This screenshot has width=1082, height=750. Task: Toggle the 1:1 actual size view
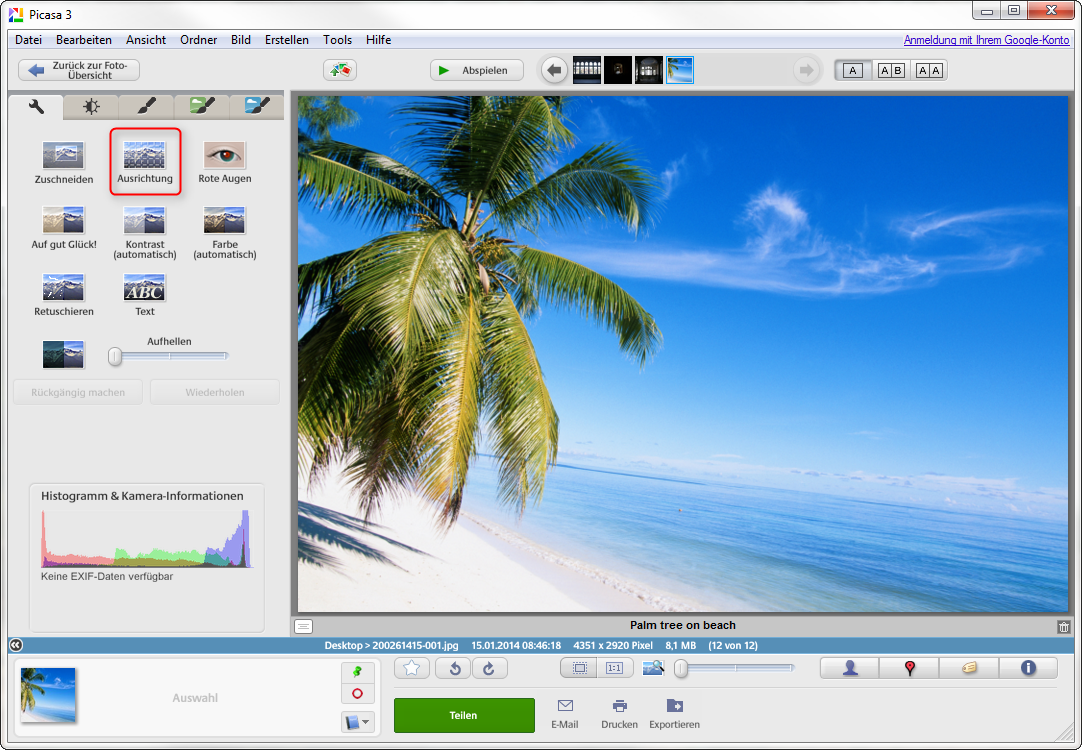[614, 668]
